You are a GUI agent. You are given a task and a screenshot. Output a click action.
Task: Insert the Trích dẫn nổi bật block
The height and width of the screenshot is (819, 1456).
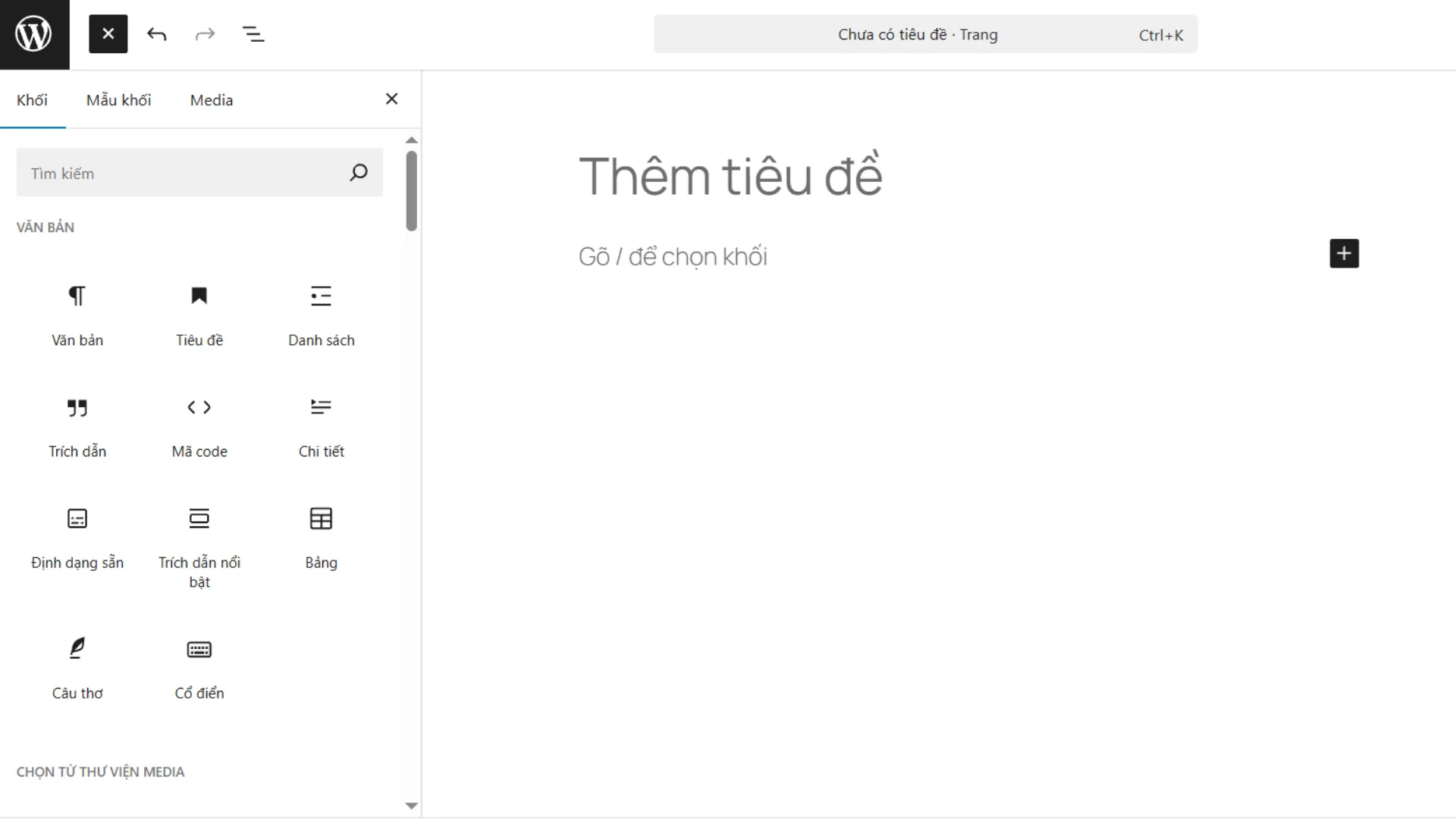[199, 548]
